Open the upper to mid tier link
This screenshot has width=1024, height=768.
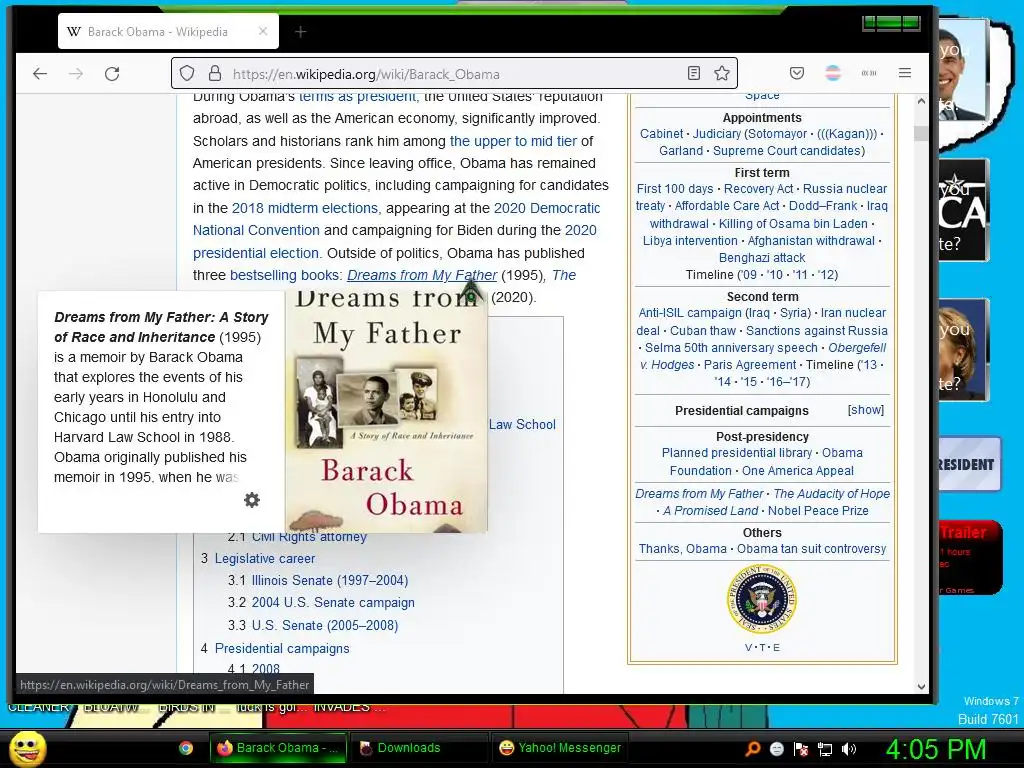513,140
